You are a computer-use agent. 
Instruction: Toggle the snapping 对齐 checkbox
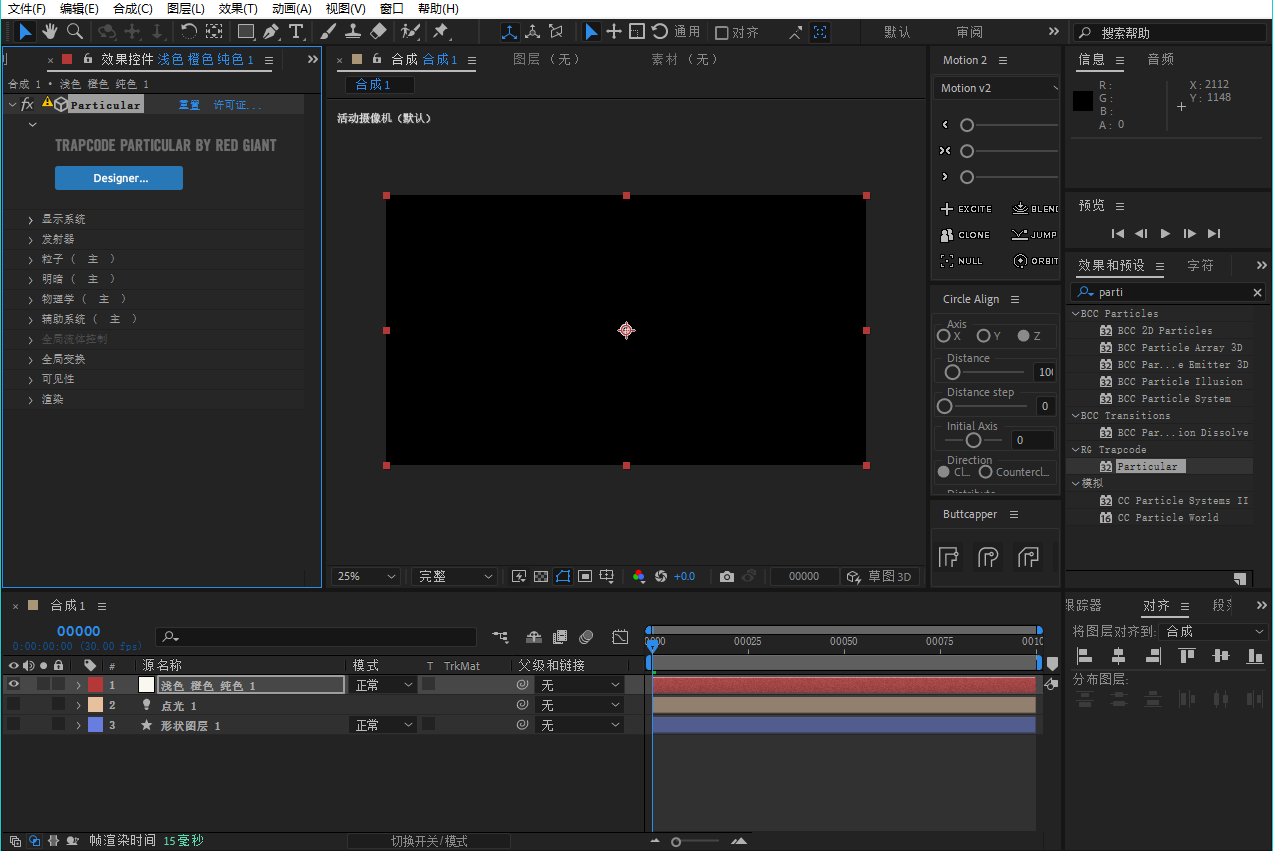click(x=722, y=33)
